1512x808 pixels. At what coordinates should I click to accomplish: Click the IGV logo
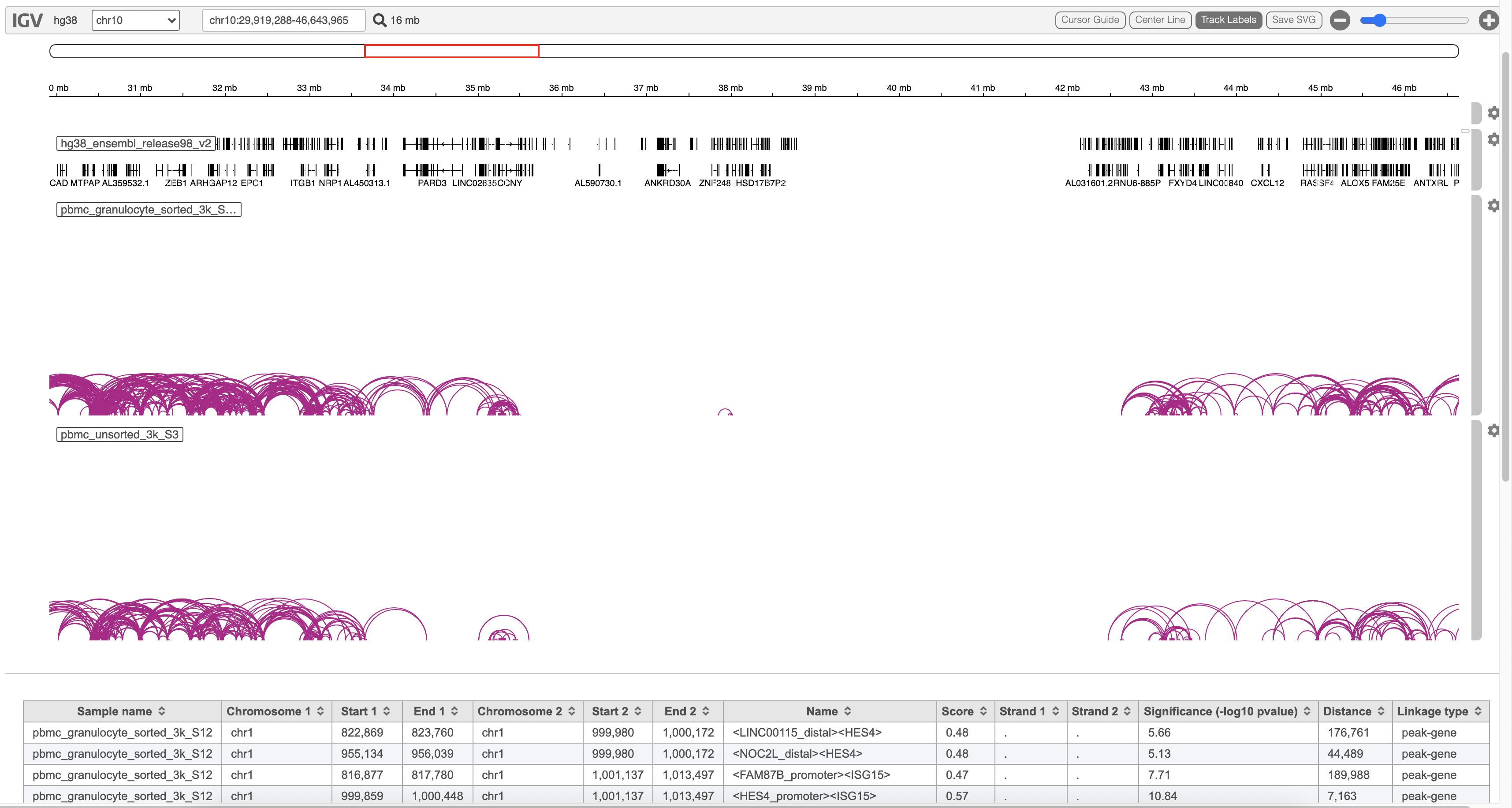click(x=27, y=21)
